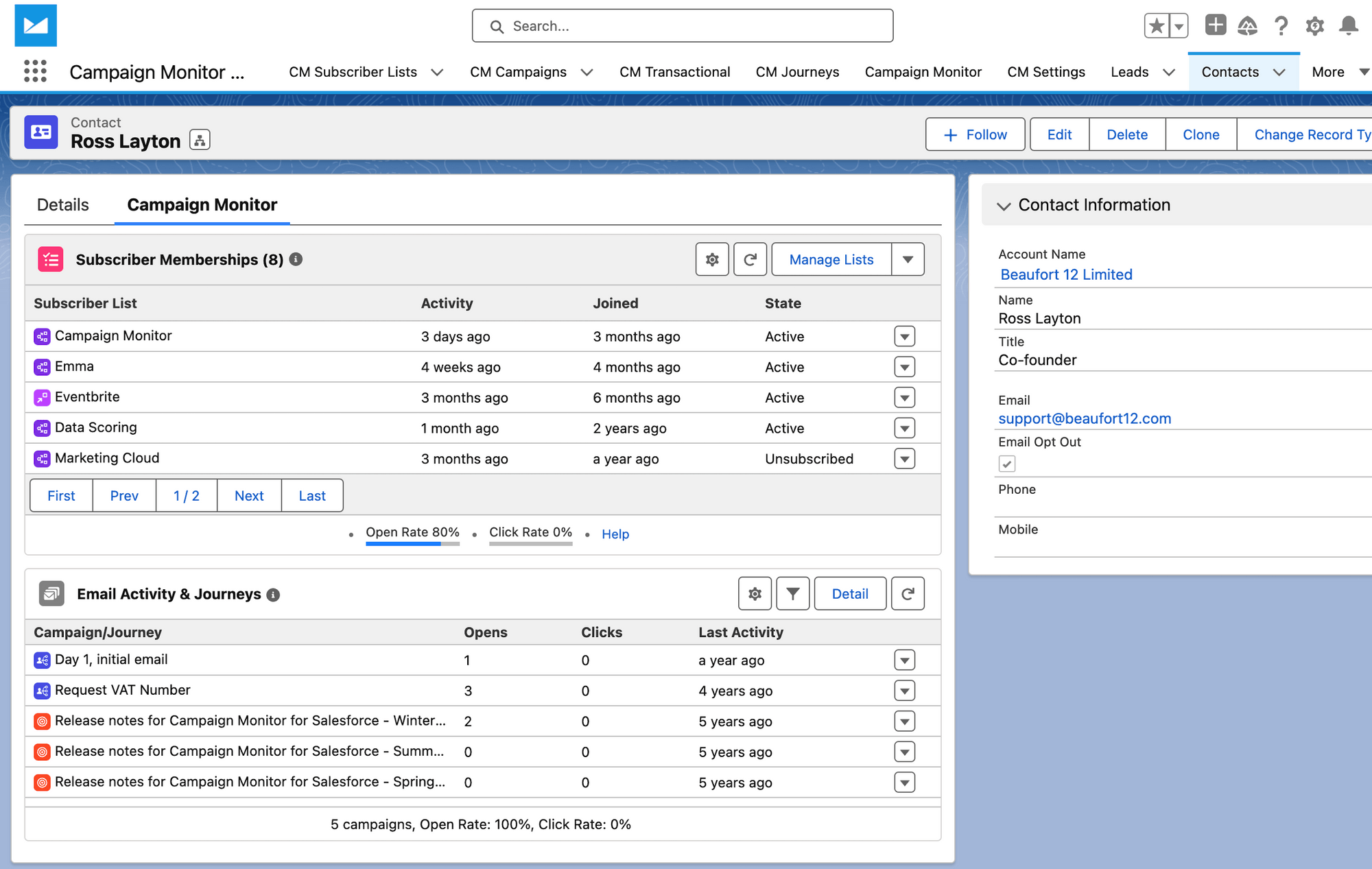View contact hierarchy icon beside Ross Layton

point(200,141)
